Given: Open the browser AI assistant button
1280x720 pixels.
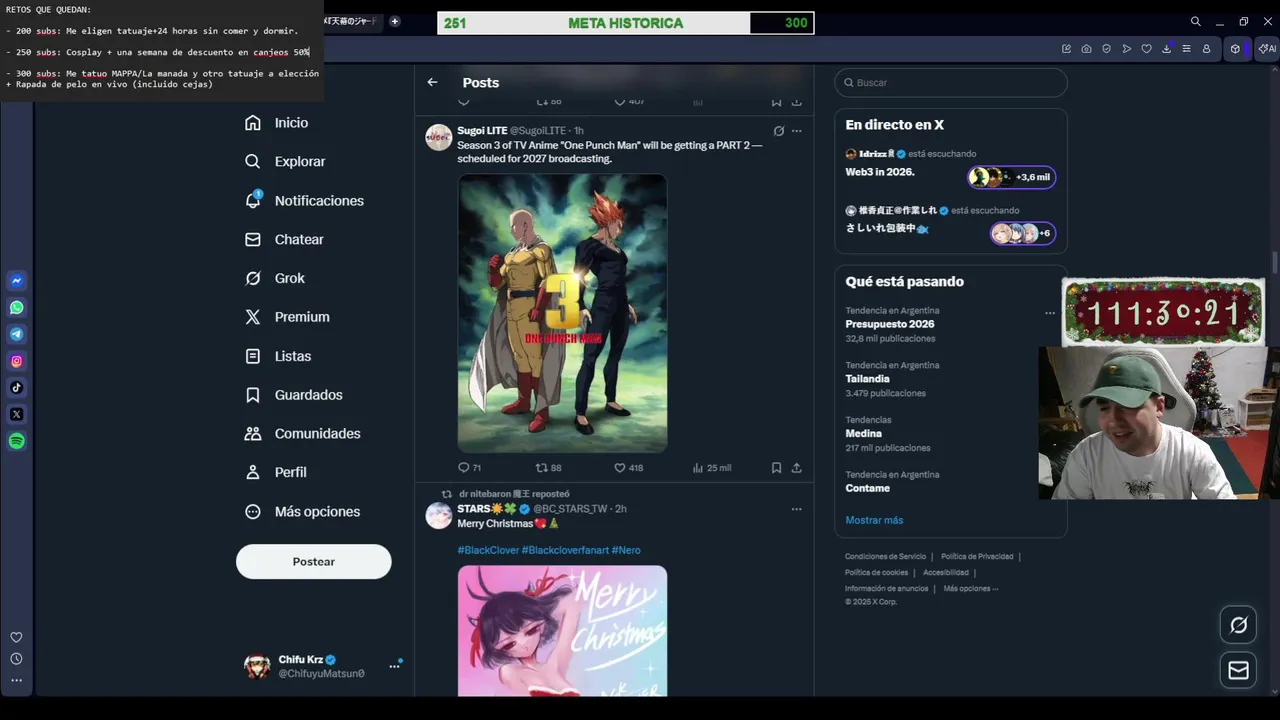Looking at the screenshot, I should coord(1267,49).
